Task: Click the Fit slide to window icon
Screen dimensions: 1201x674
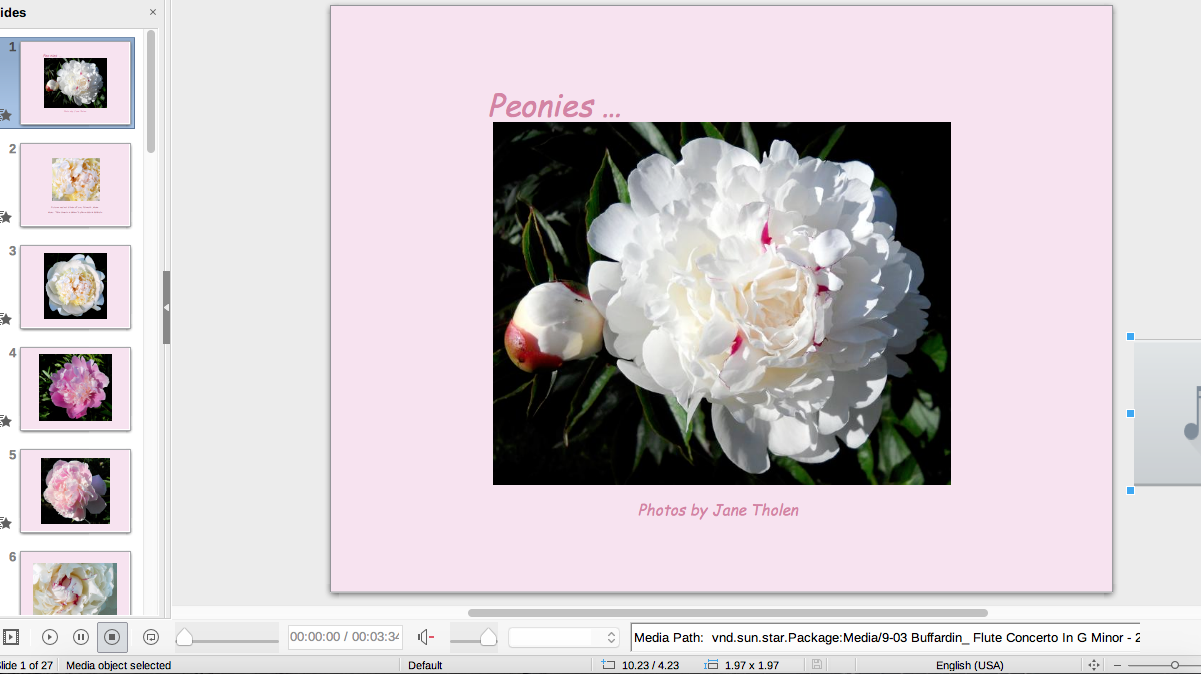Action: pos(1094,665)
